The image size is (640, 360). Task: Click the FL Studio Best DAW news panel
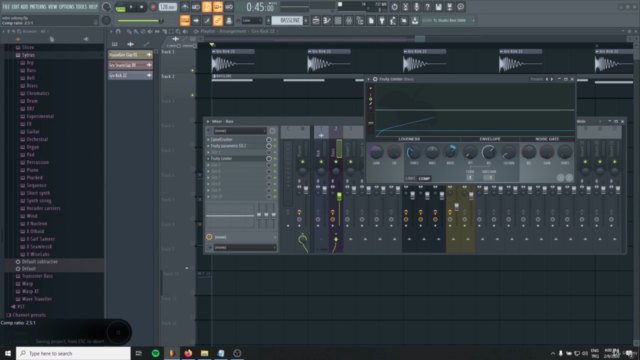tap(448, 20)
